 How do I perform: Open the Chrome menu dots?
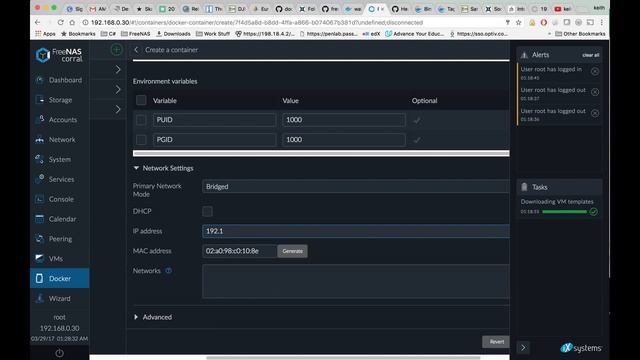coord(602,22)
